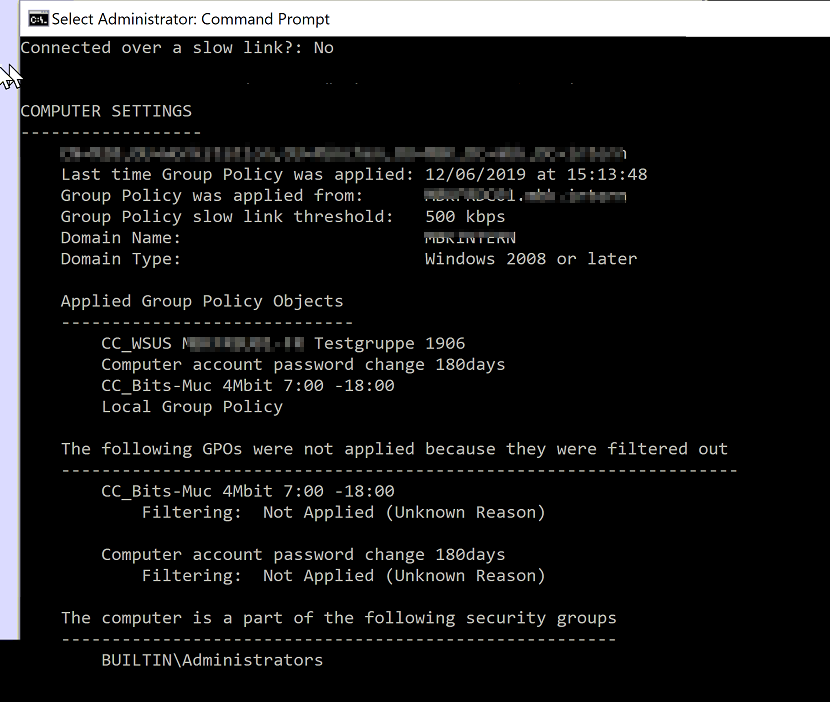Click the filtered-out 'CC_Bits-Muc 4Mbit' entry

coord(248,491)
